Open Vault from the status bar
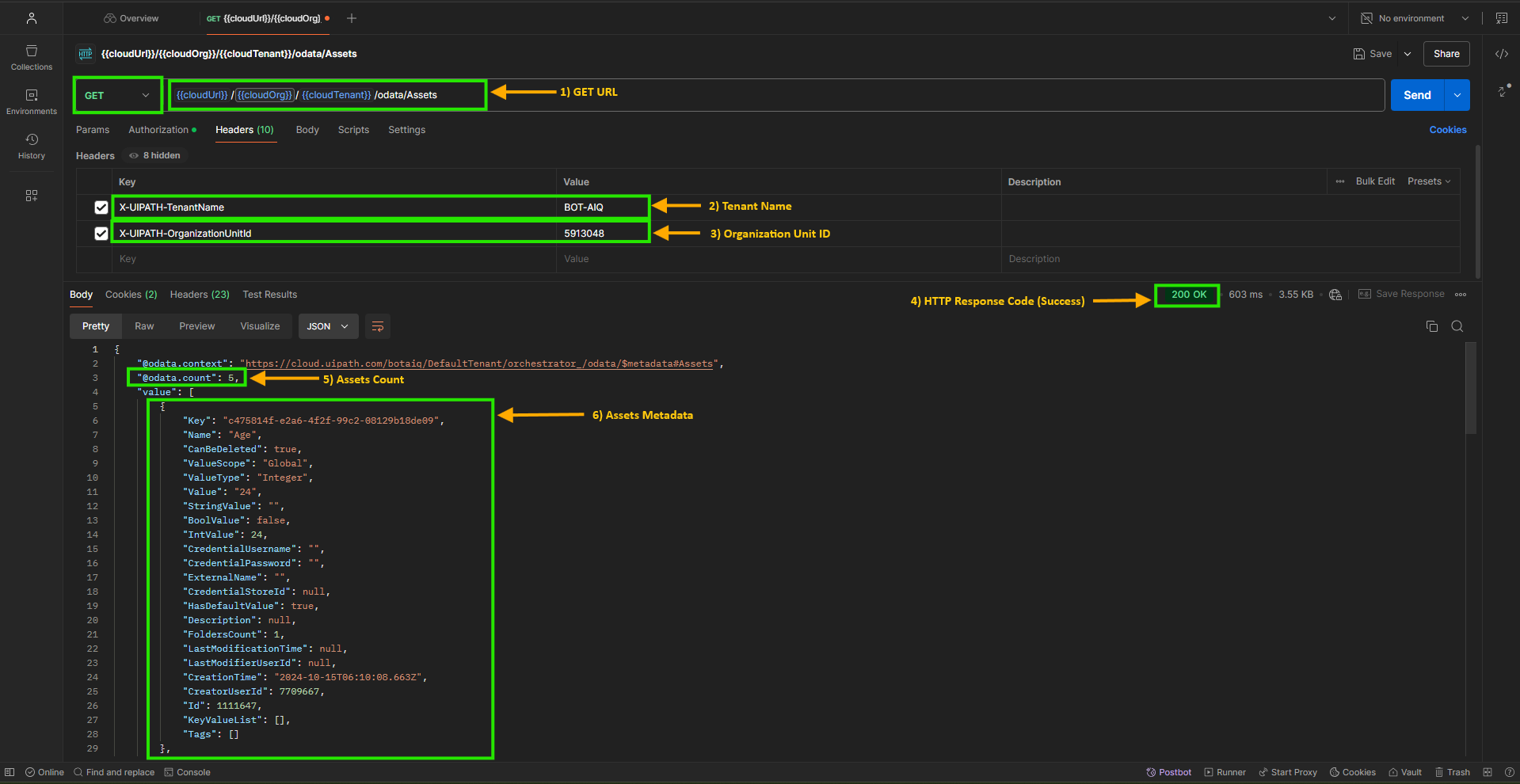Viewport: 1520px width, 784px height. tap(1405, 772)
